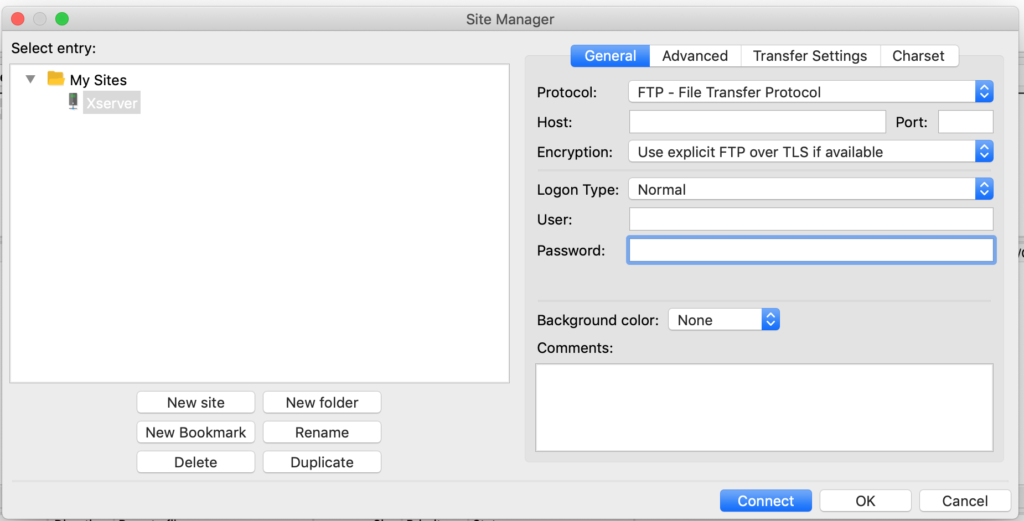Click into the Port input field
1024x521 pixels.
point(965,122)
